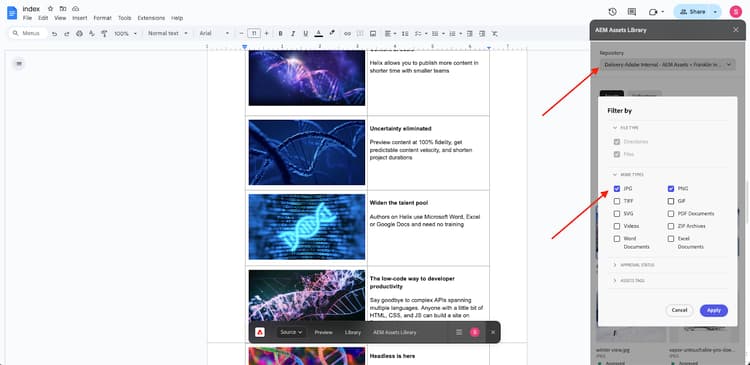Click the document outline icon
This screenshot has height=365, width=750.
coord(19,64)
